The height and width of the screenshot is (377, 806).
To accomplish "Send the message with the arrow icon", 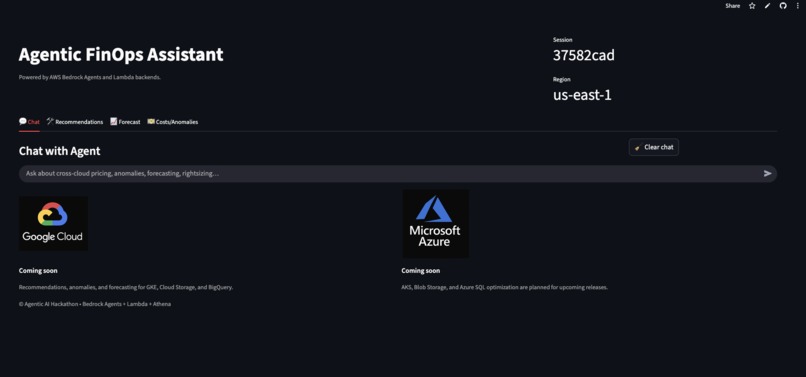I will coord(767,174).
